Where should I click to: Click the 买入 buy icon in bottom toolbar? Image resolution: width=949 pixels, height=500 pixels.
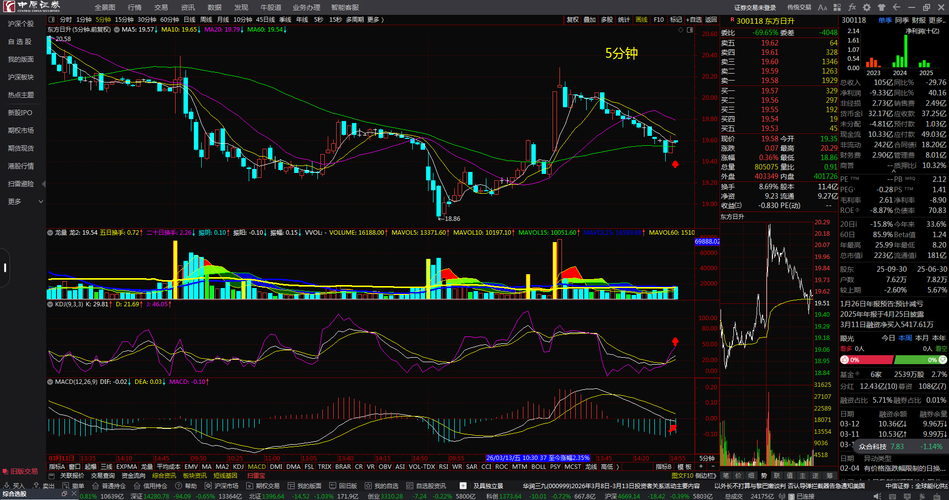15,486
